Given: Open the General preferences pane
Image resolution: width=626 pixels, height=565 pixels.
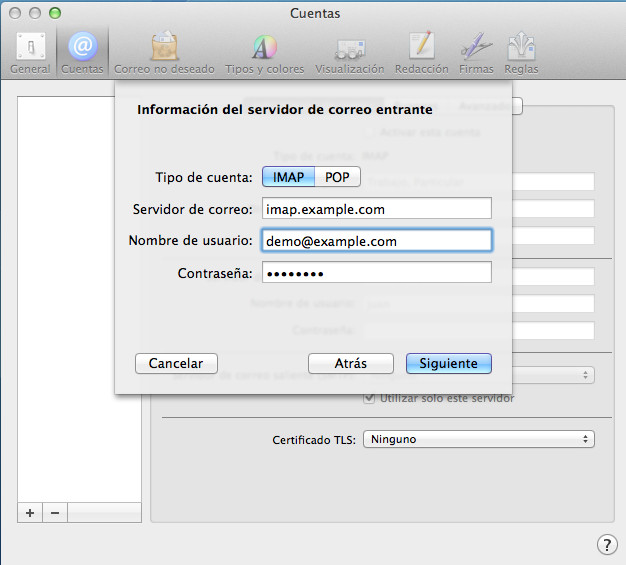Looking at the screenshot, I should coord(29,53).
